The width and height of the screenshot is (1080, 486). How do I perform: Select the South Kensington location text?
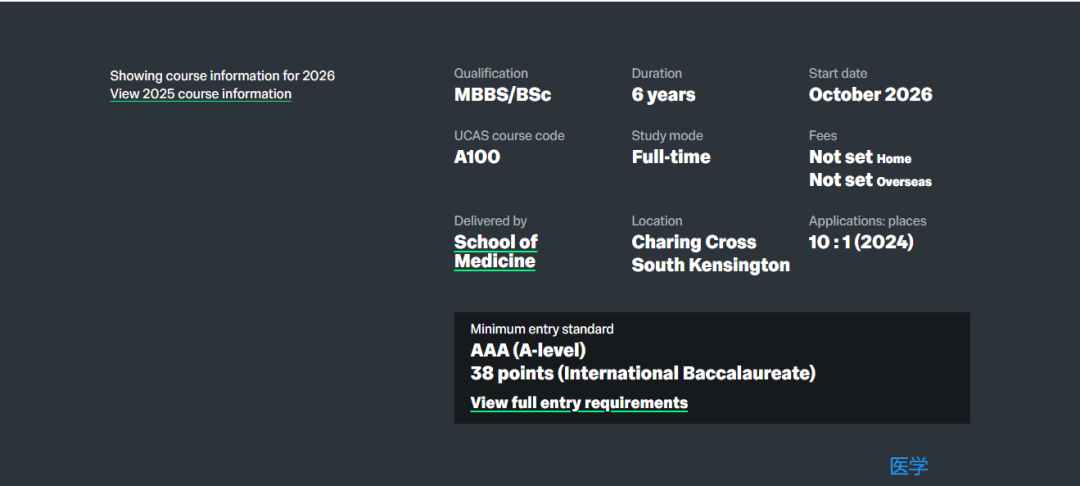pos(711,265)
